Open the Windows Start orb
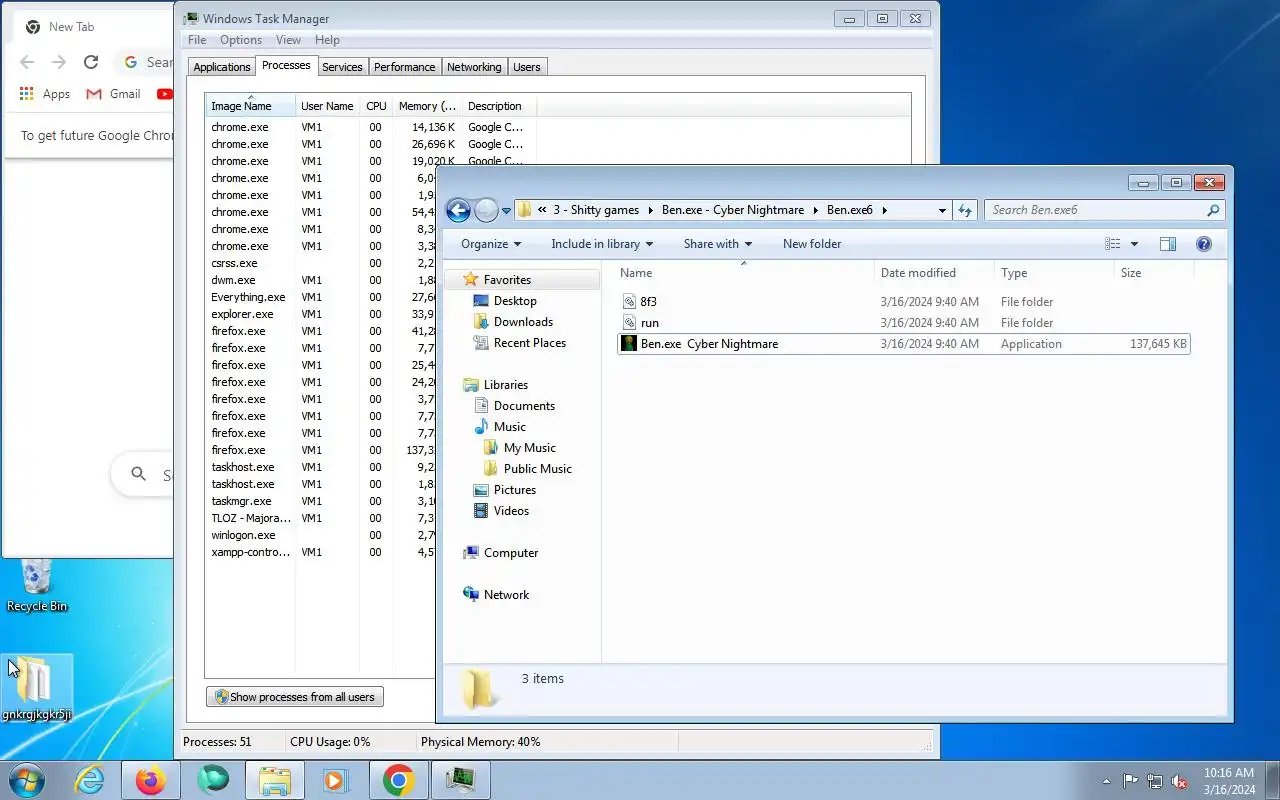This screenshot has width=1280, height=800. coord(27,780)
